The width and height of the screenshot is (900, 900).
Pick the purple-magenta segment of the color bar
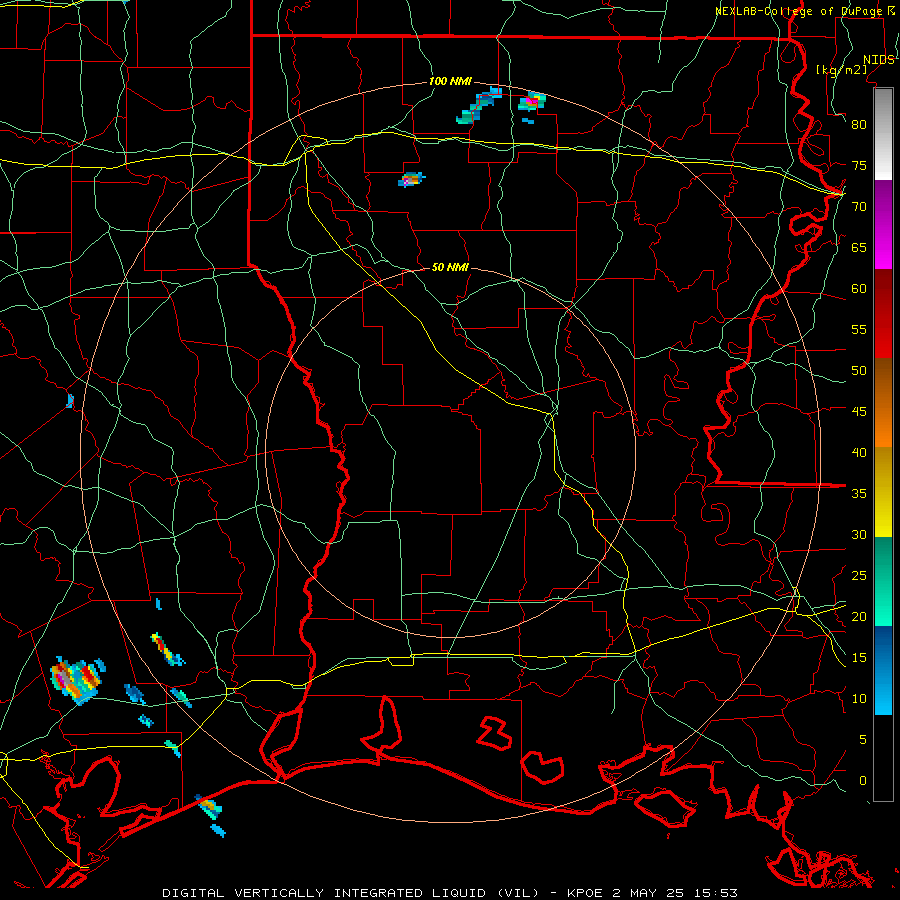point(883,224)
